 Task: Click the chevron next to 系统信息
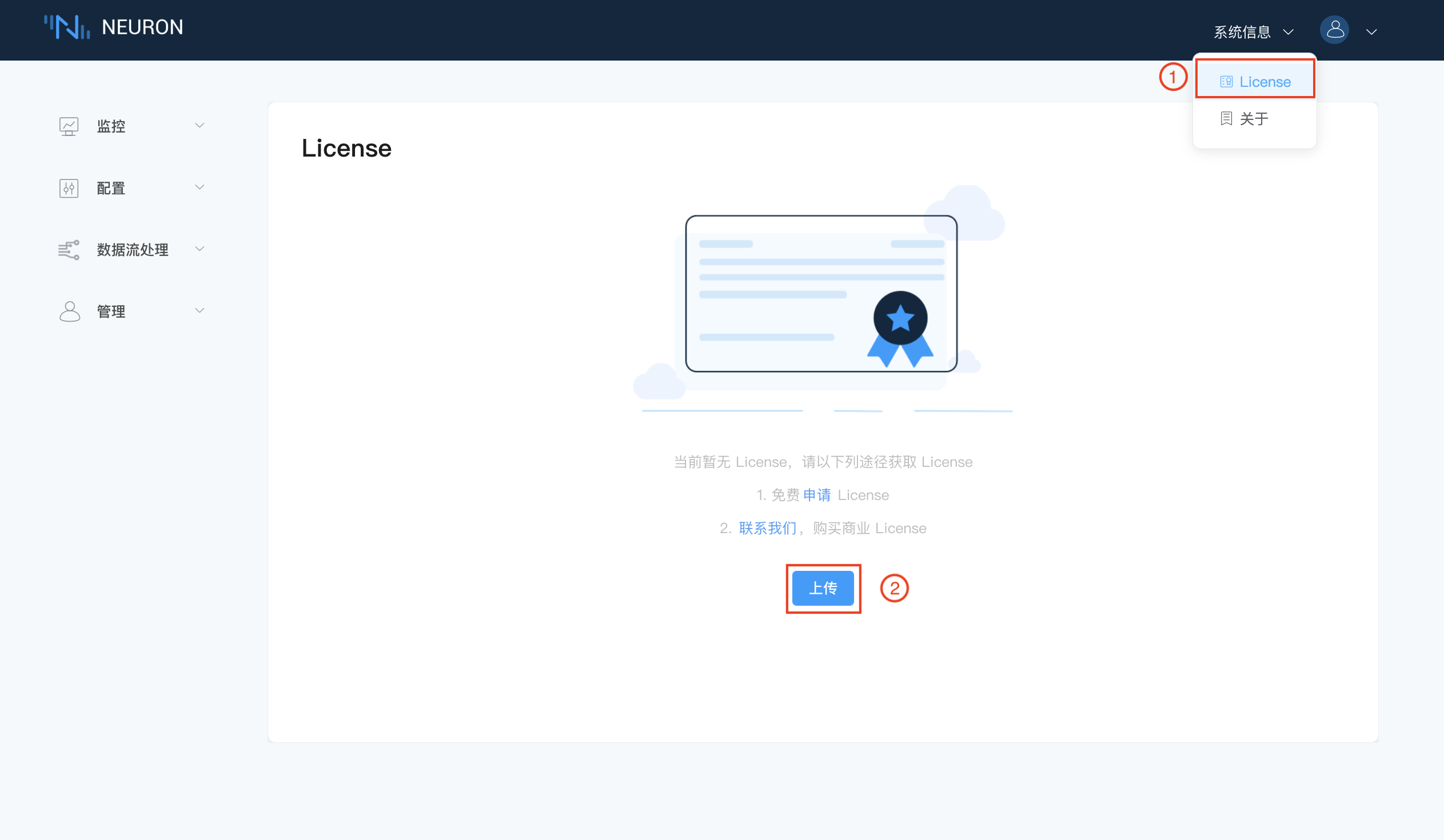click(1288, 32)
